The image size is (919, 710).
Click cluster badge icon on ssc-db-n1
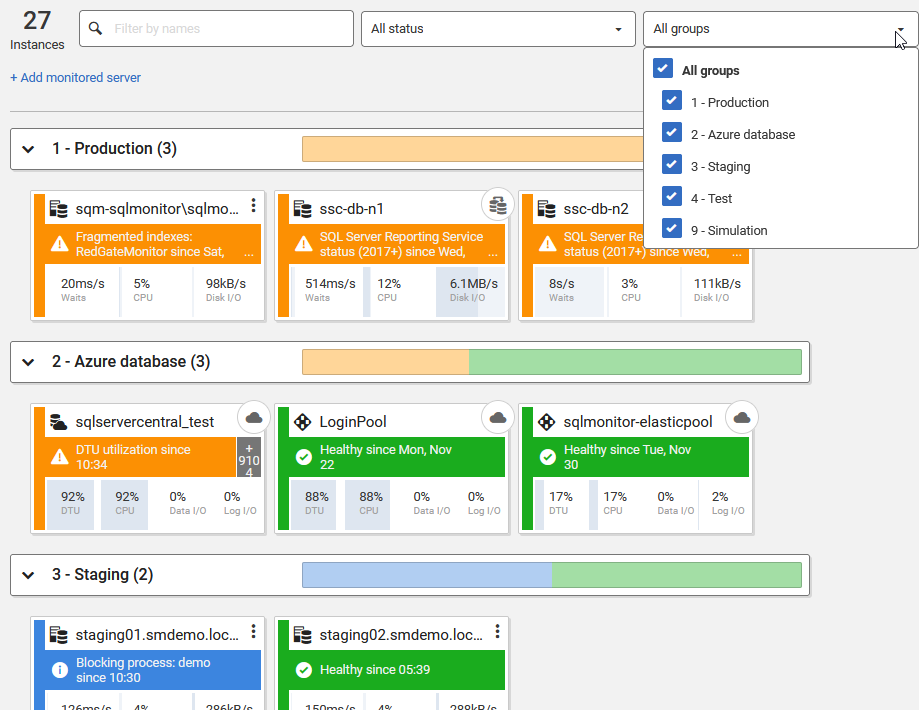pos(497,204)
